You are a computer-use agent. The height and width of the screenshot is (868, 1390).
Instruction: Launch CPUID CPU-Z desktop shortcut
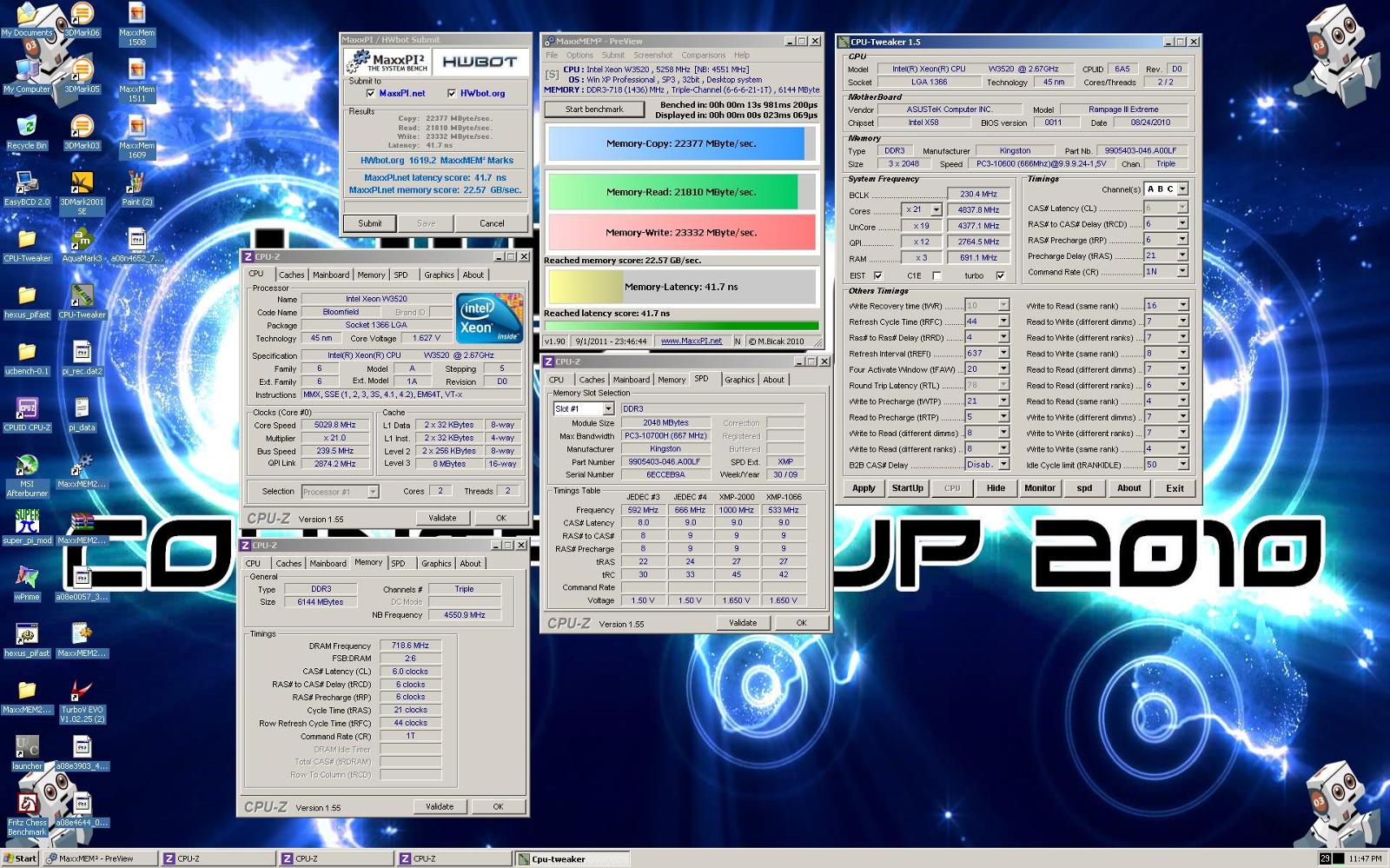point(27,415)
